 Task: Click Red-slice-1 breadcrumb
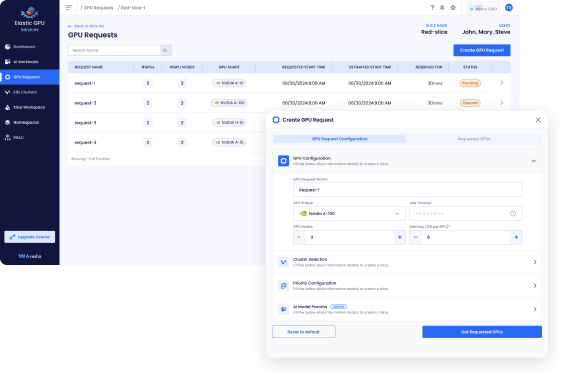[x=133, y=8]
